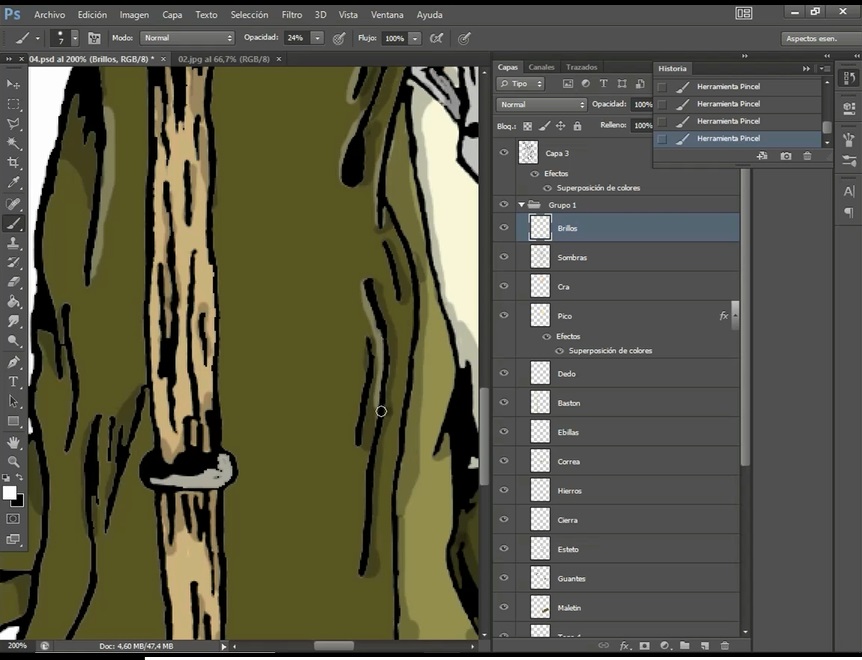862x660 pixels.
Task: Hide the Sombras layer
Action: pyautogui.click(x=504, y=257)
